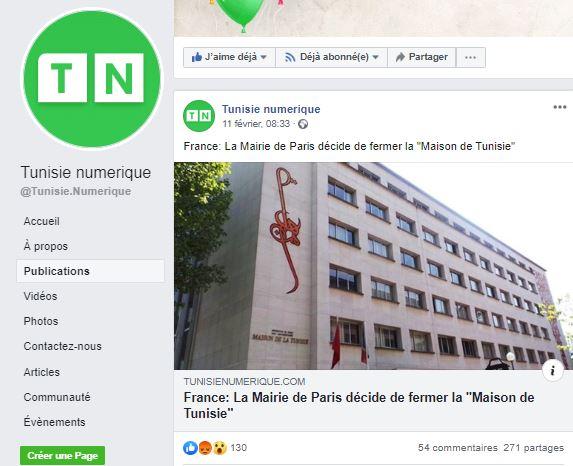Screen dimensions: 573x466
Task: Click the small TN avatar in post header
Action: click(x=199, y=116)
